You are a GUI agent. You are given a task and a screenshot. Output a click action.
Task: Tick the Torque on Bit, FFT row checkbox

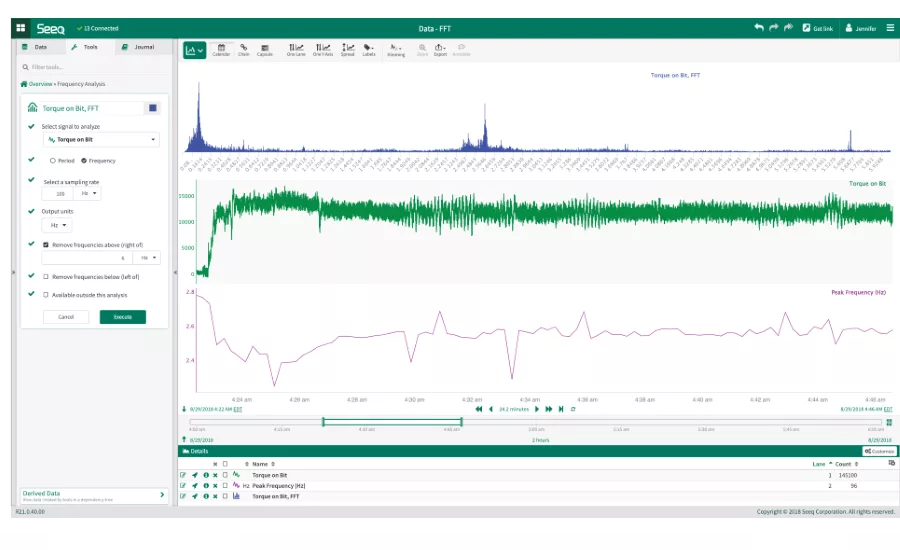pos(225,496)
